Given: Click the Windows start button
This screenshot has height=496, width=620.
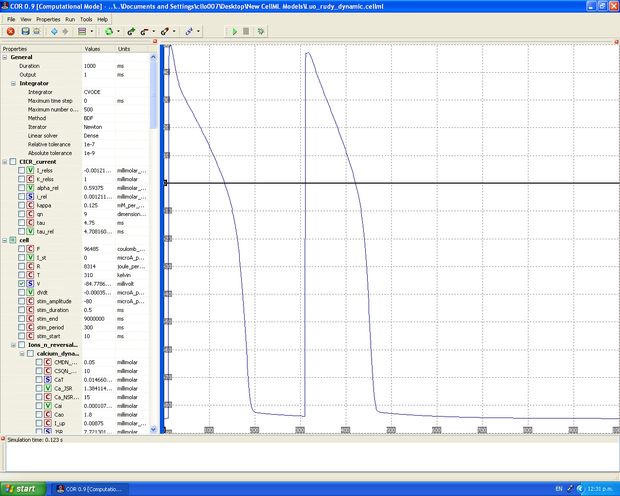Looking at the screenshot, I should [x=23, y=489].
